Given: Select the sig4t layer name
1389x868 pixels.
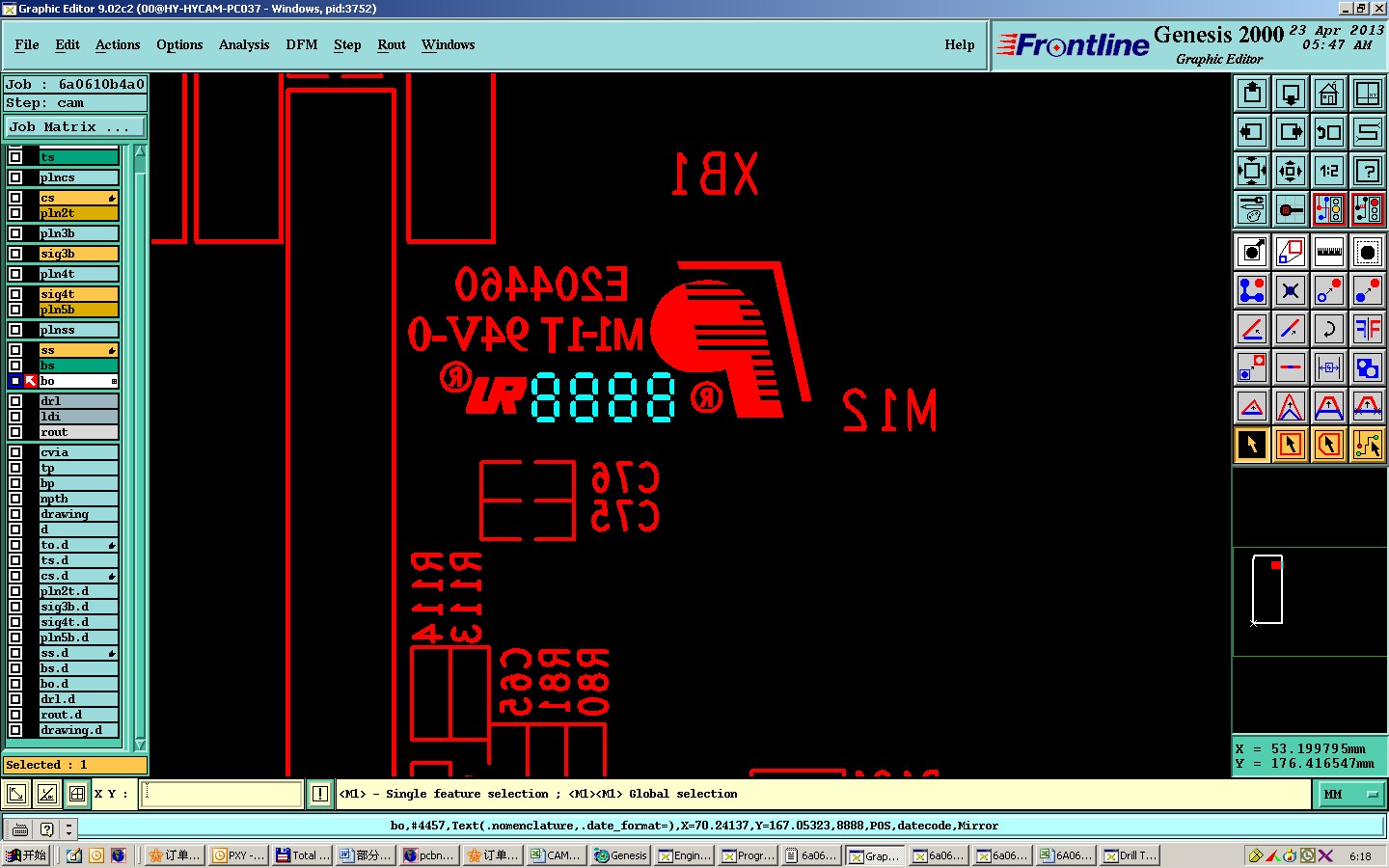Looking at the screenshot, I should click(78, 294).
